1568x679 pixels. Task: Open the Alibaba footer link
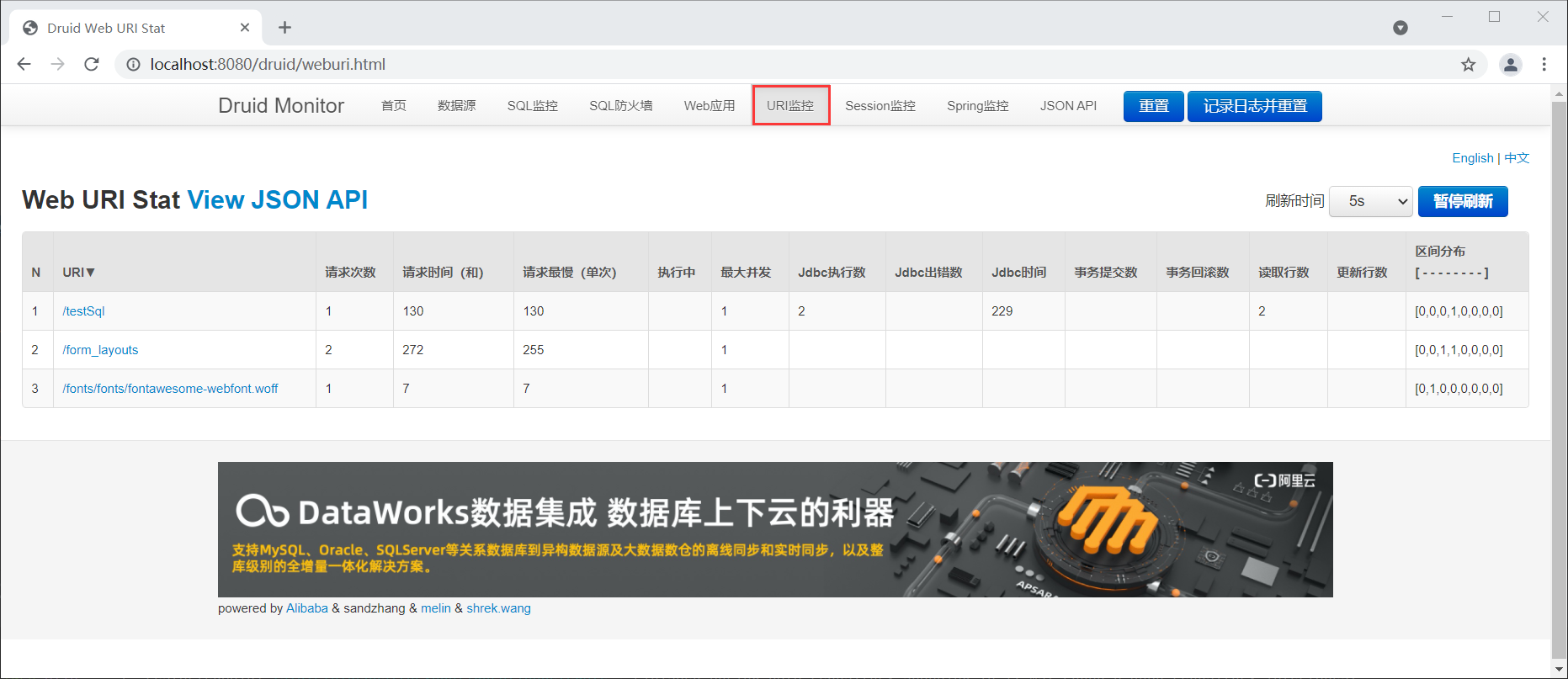click(307, 608)
